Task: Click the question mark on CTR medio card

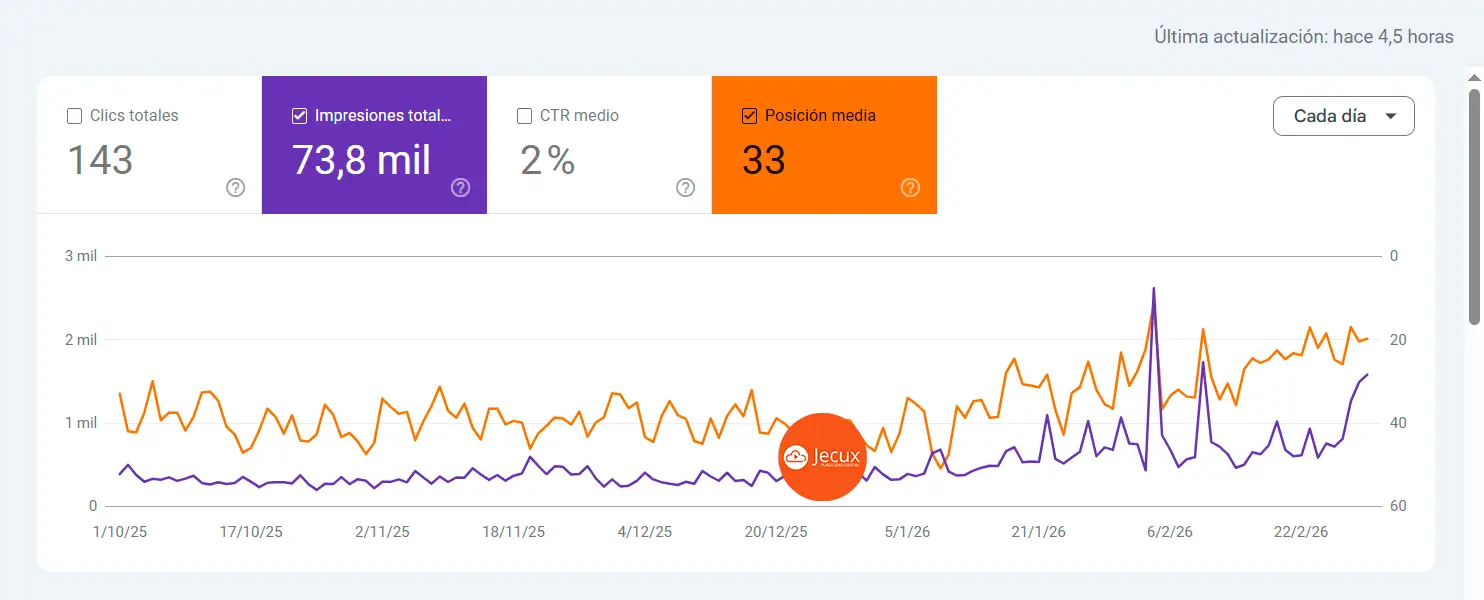Action: 685,187
